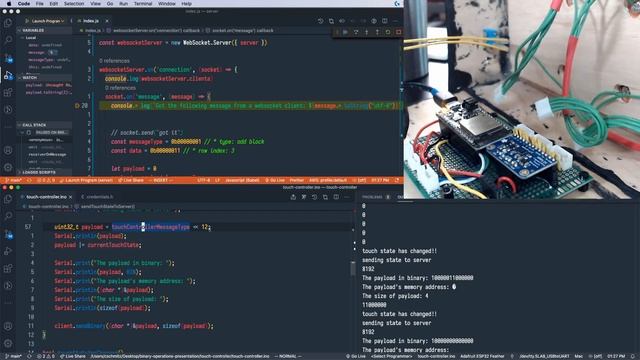Screen dimensions: 640x360
Task: Click Step Into in the debug toolbar
Action: (367, 32)
